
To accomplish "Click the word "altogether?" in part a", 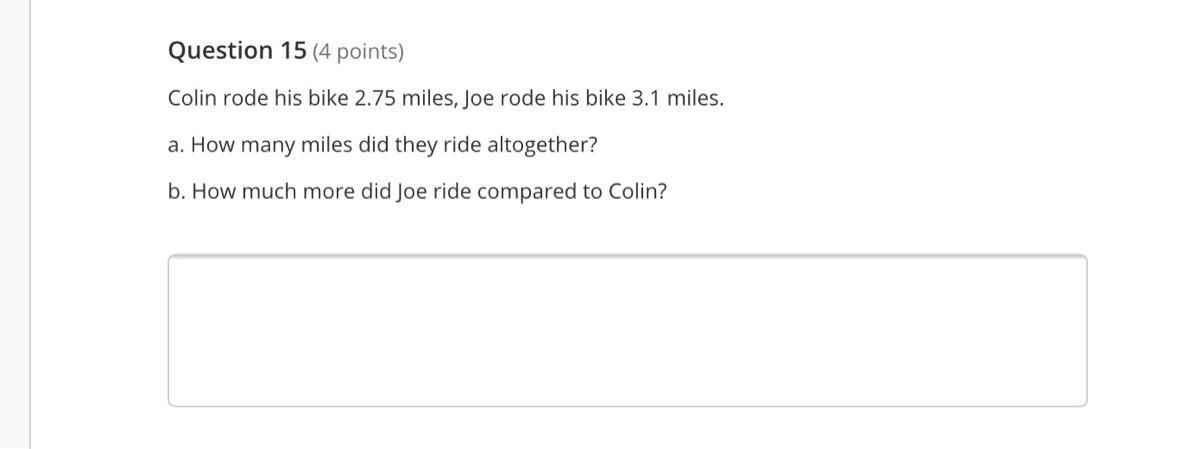I will [542, 146].
